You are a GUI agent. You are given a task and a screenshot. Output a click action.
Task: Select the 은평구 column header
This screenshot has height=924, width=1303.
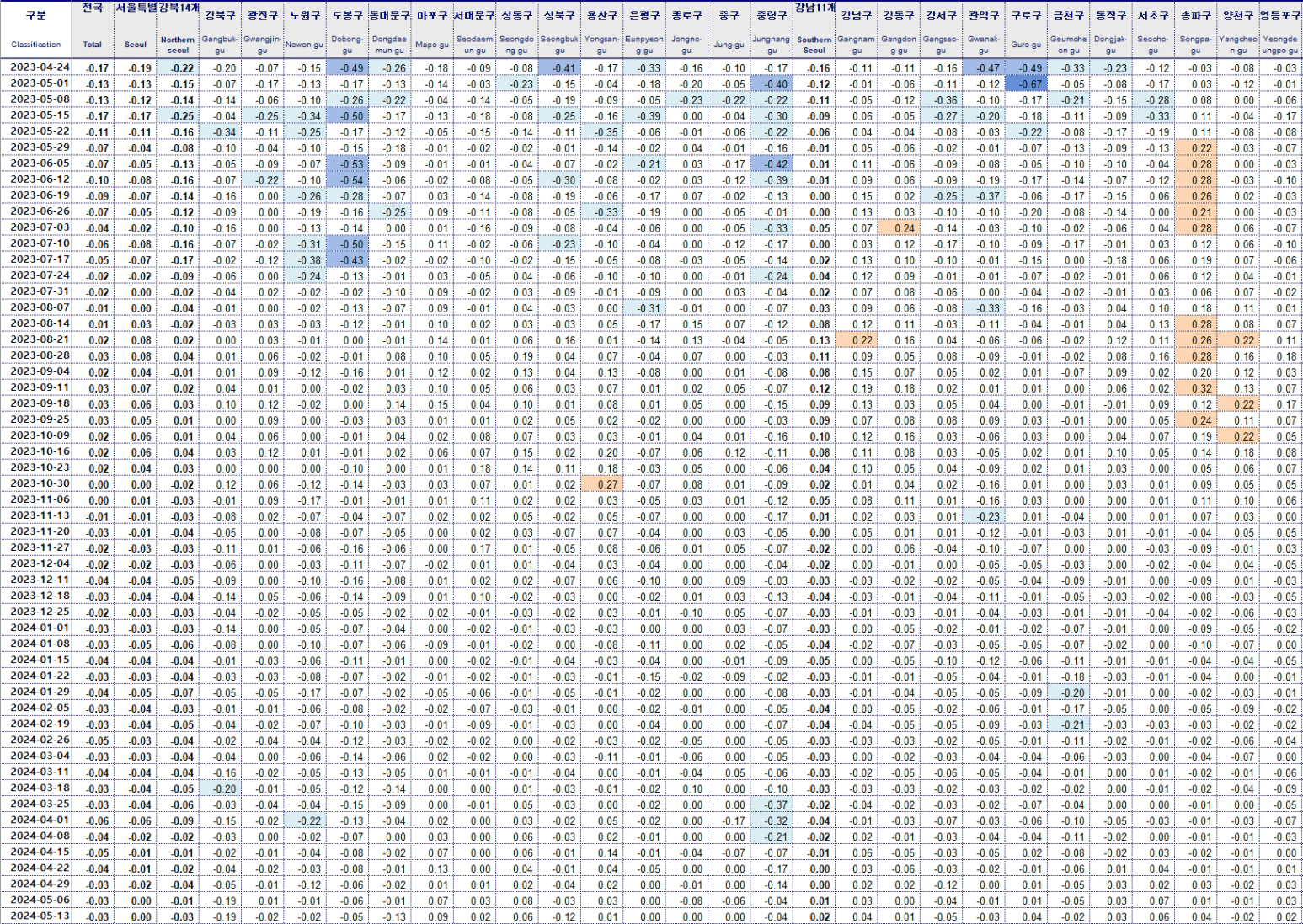[x=644, y=16]
